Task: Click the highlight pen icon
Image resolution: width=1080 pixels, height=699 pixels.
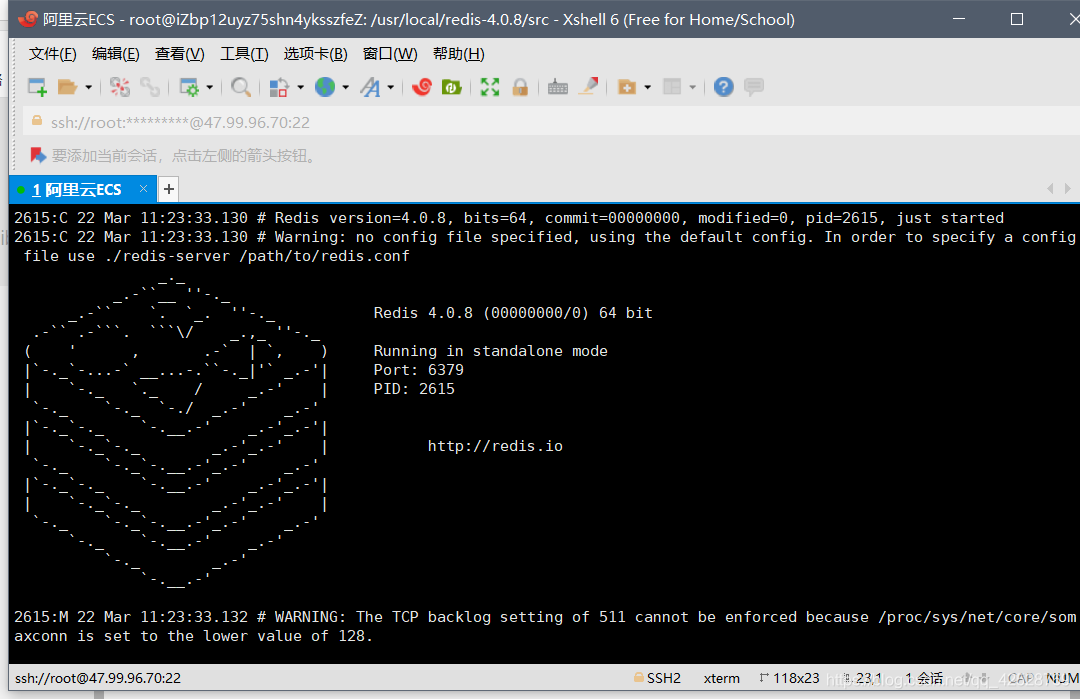Action: (588, 87)
